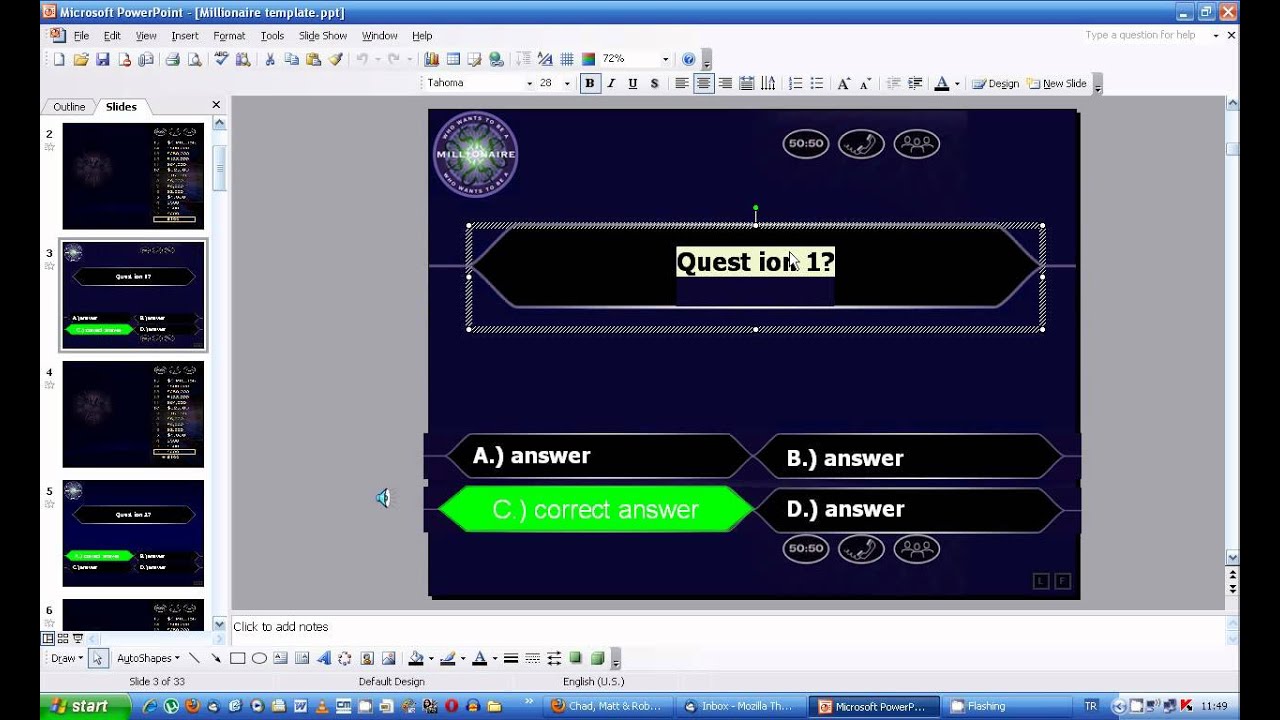Open PowerPoint Help with the question mark icon

point(688,60)
